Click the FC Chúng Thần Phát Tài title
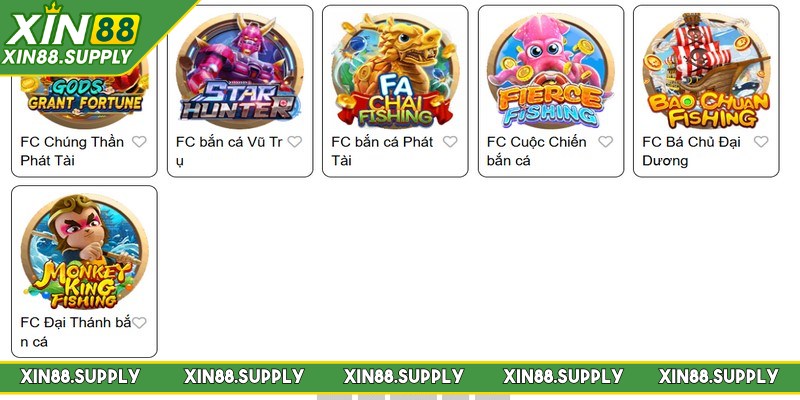 click(72, 151)
